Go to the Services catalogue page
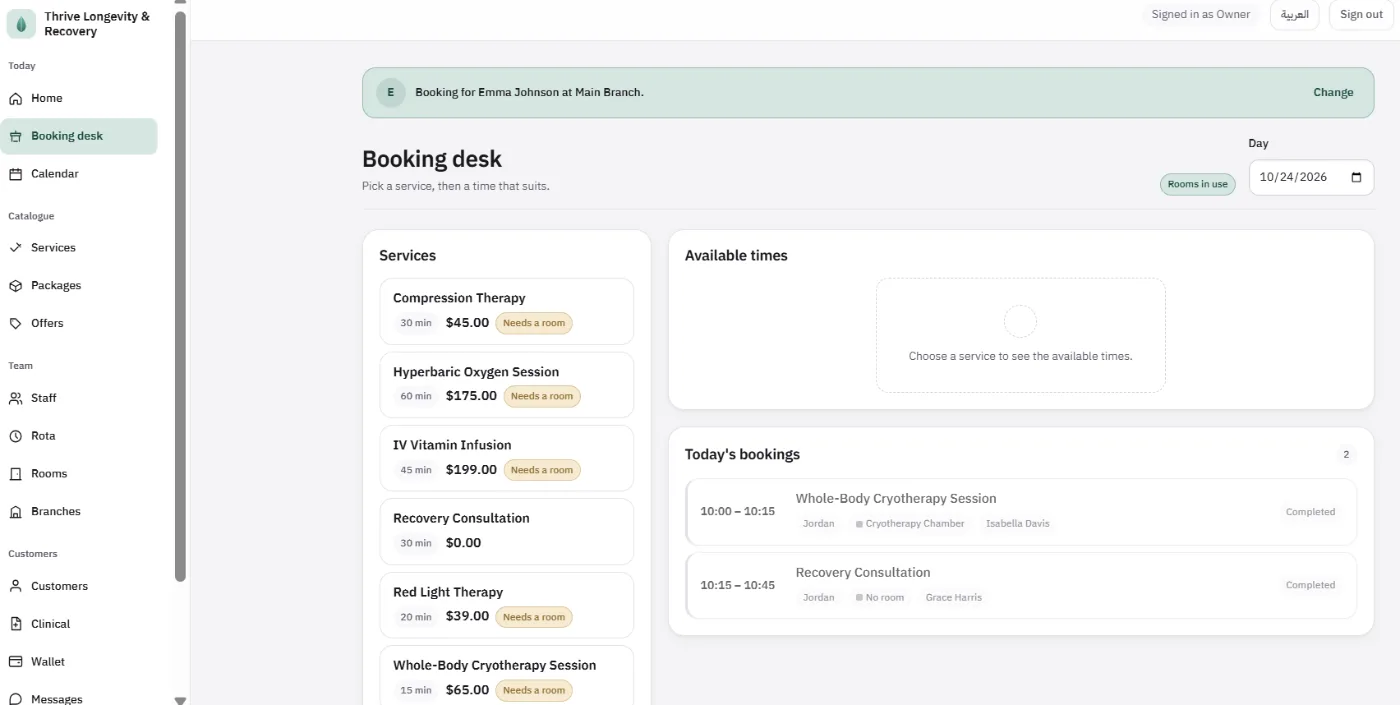This screenshot has height=705, width=1400. click(79, 248)
